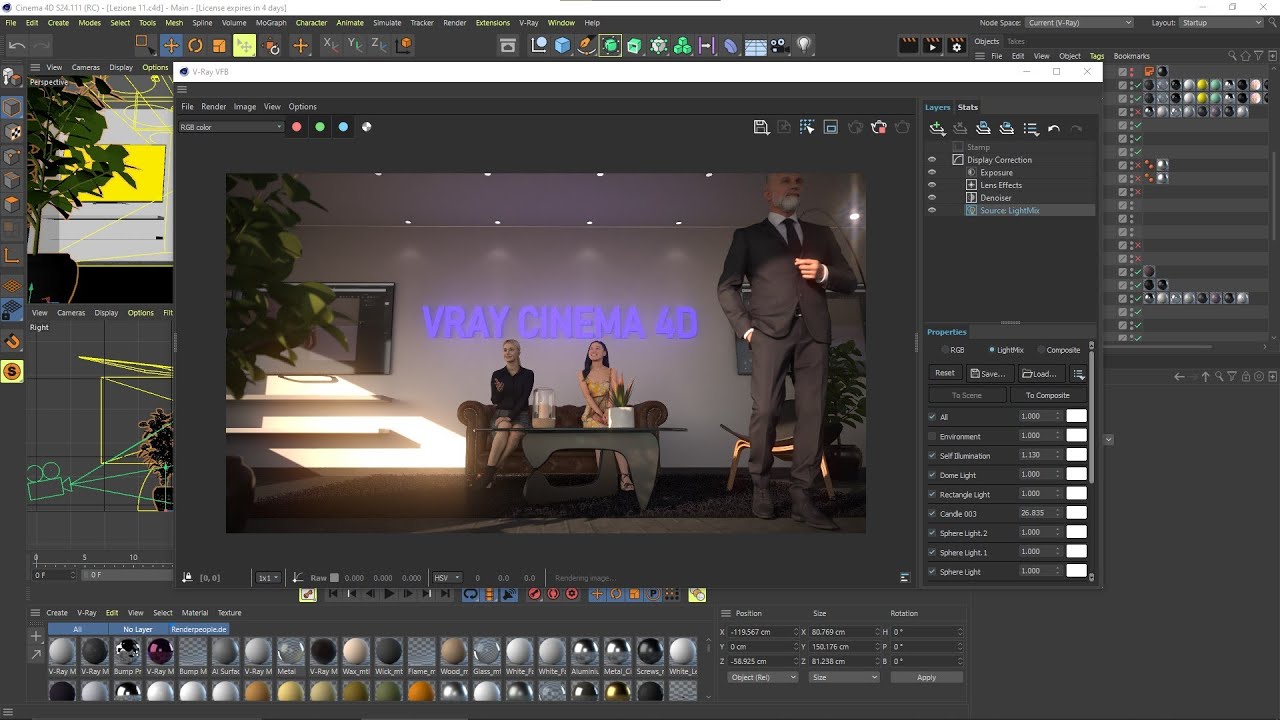Uncheck the Dome Light checkbox
1280x720 pixels.
click(932, 475)
